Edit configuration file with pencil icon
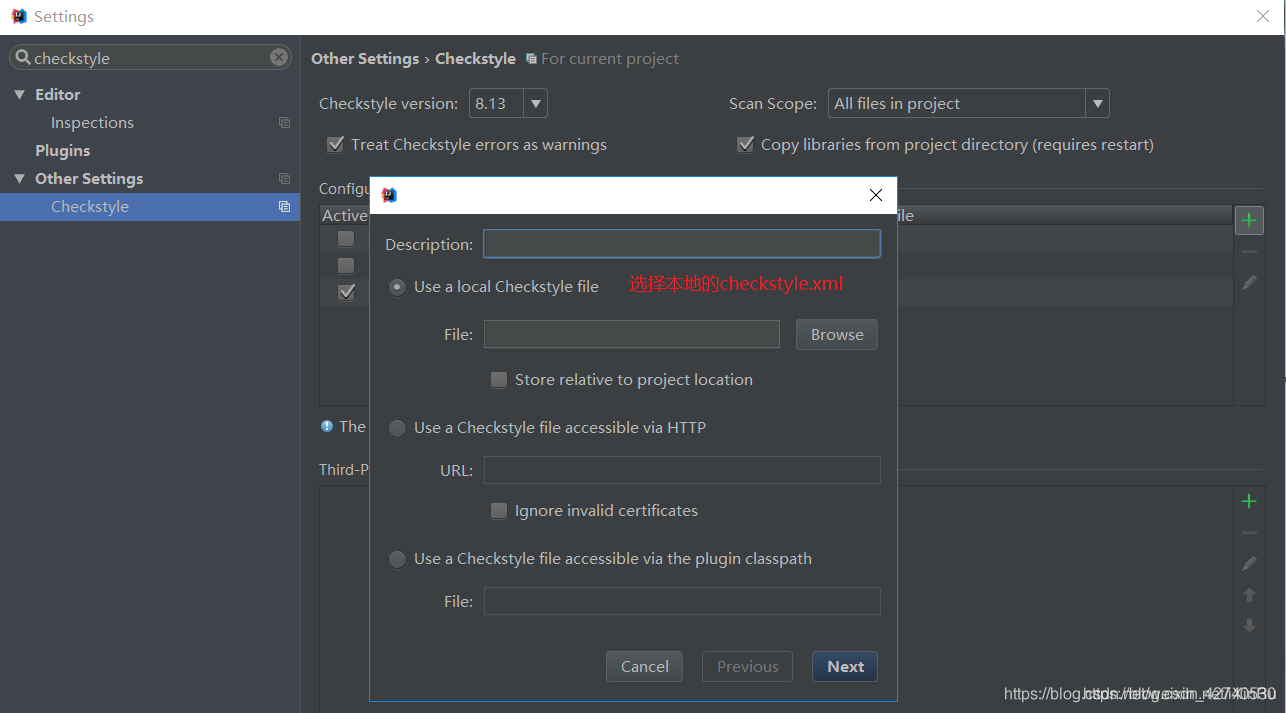 1249,283
